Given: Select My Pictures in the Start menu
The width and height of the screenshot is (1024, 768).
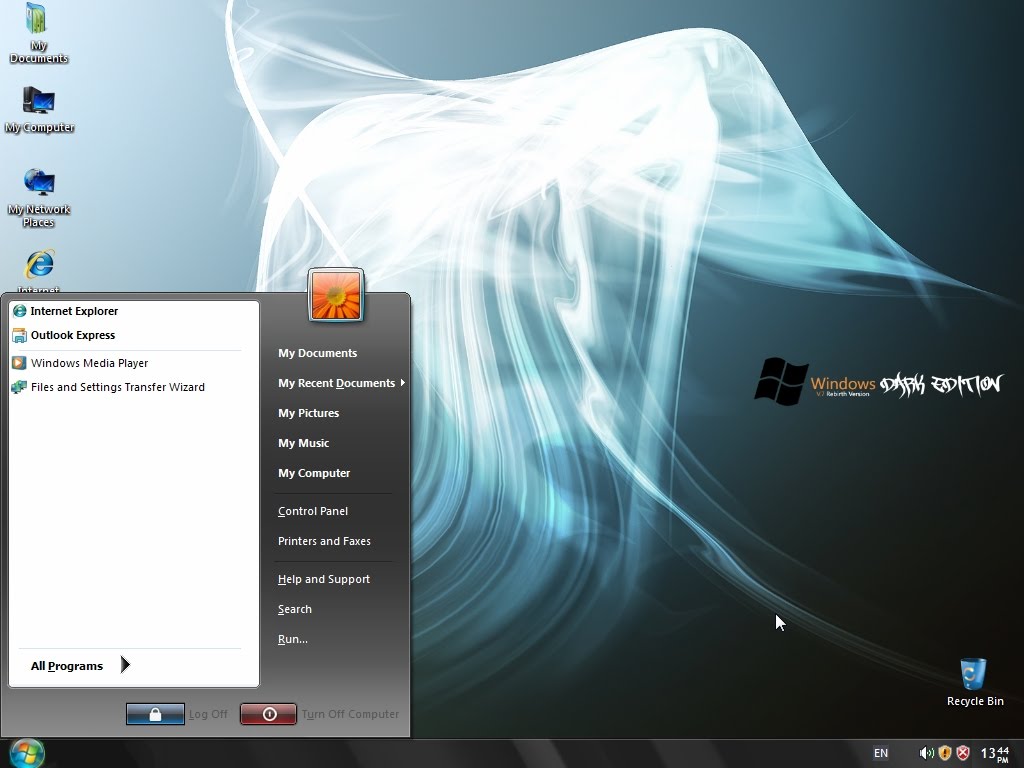Looking at the screenshot, I should coord(308,413).
